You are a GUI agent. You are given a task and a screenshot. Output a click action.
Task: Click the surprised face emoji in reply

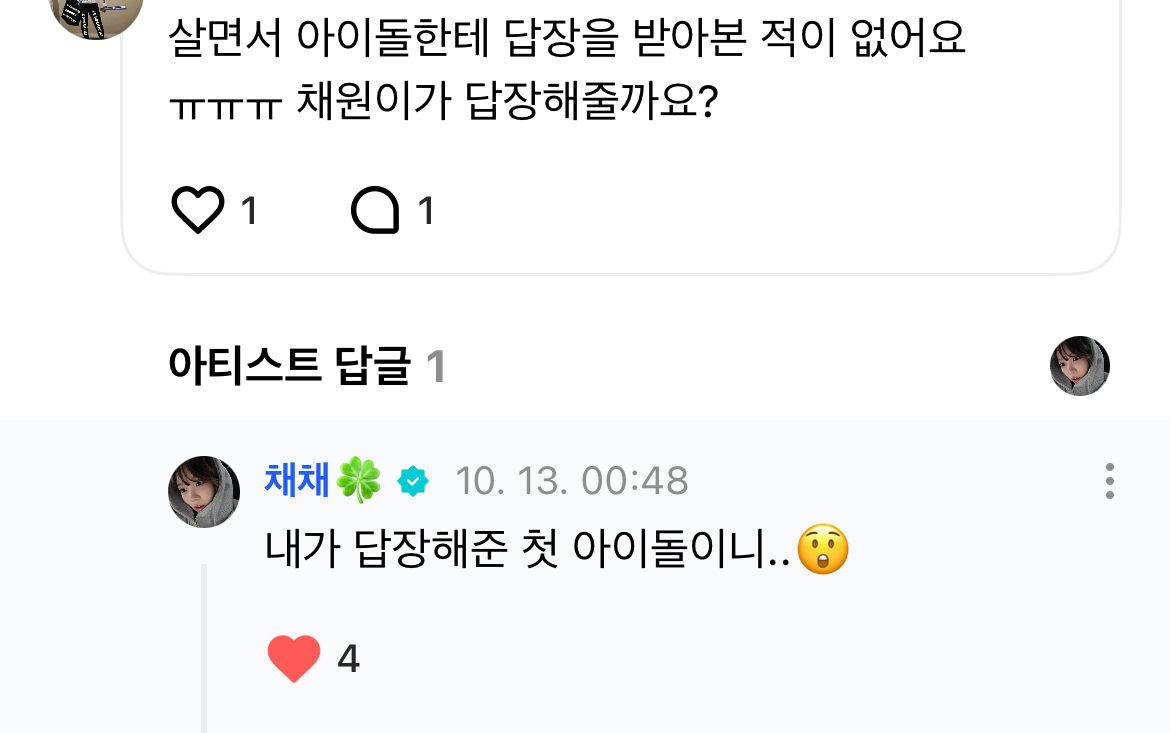(822, 550)
